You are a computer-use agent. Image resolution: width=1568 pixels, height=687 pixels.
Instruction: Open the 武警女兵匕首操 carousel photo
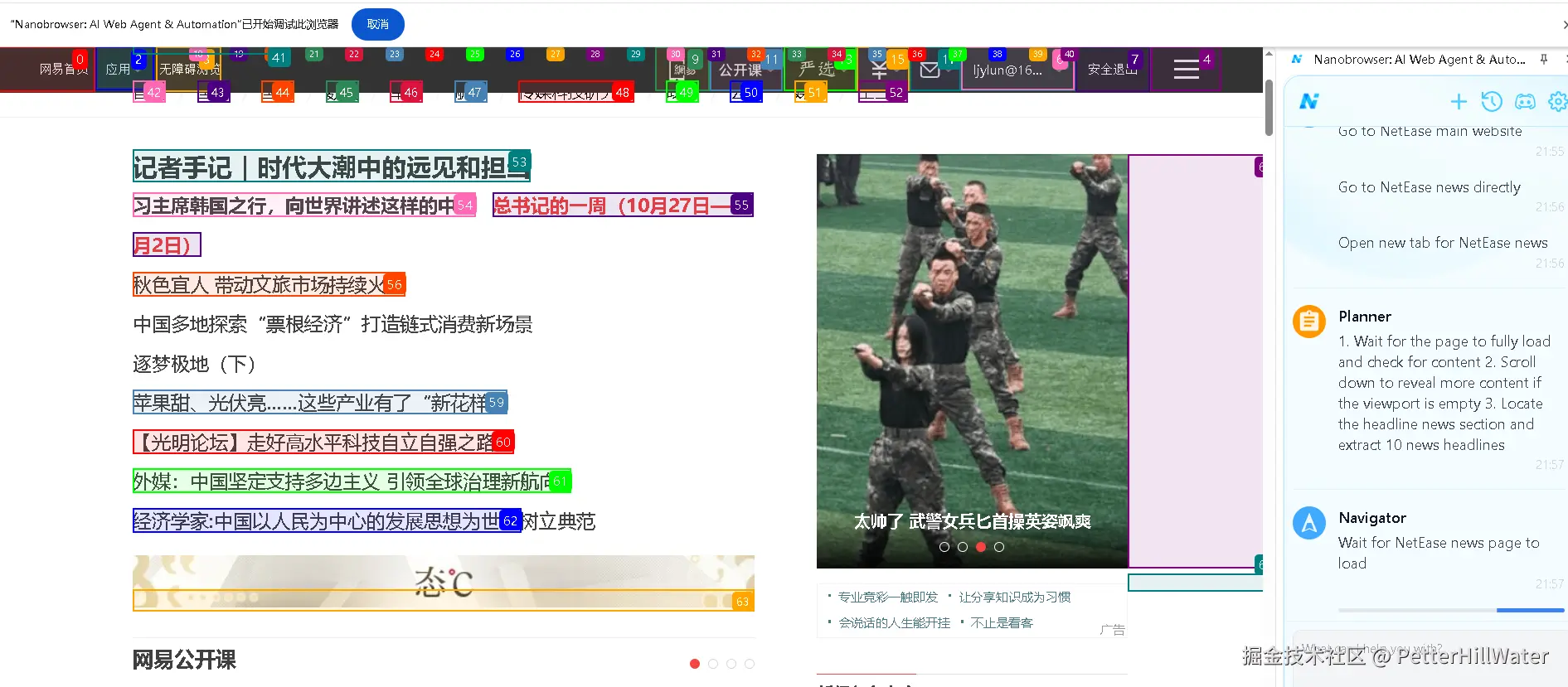pyautogui.click(x=972, y=360)
